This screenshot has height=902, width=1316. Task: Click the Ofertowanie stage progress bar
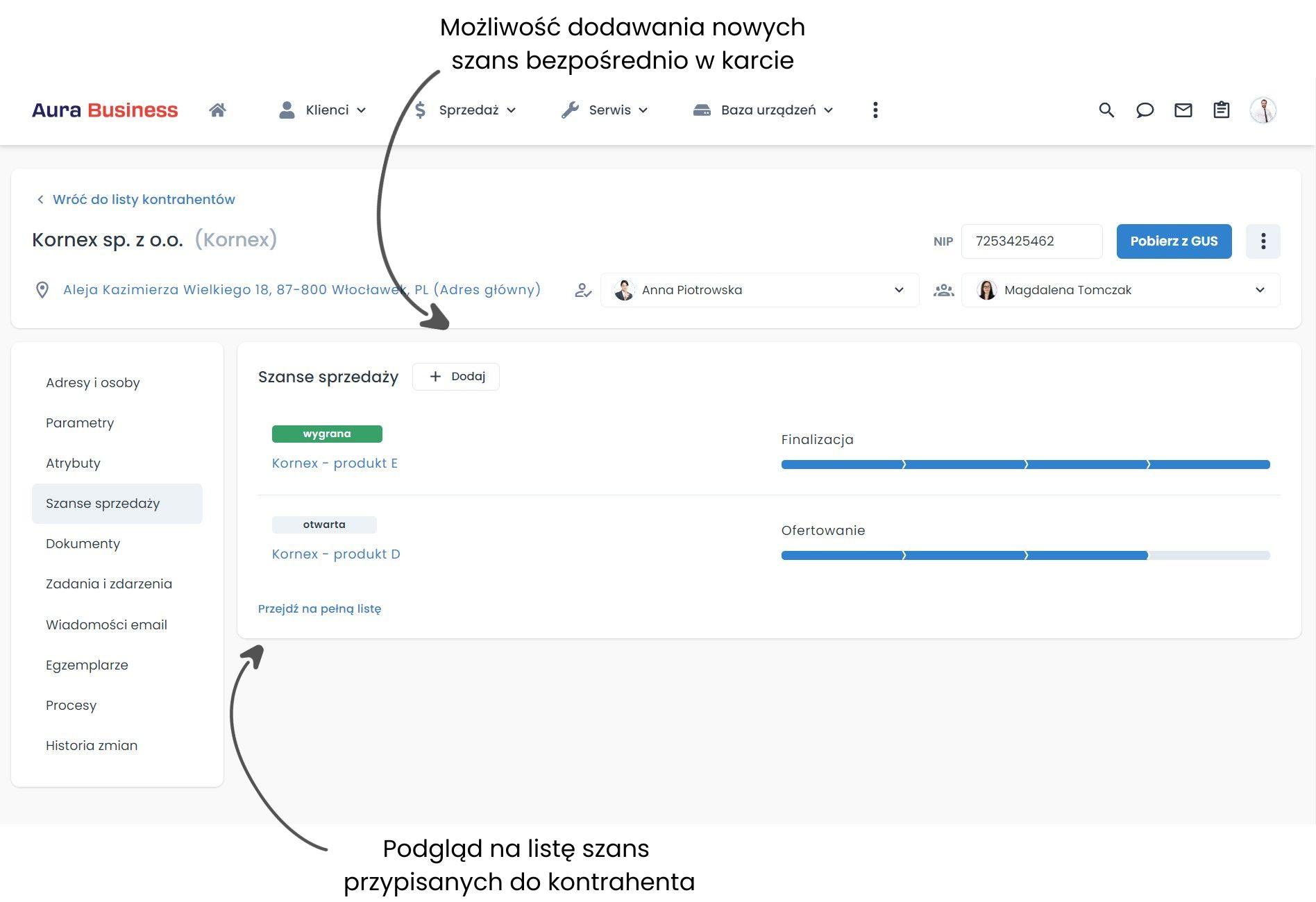coord(1025,555)
